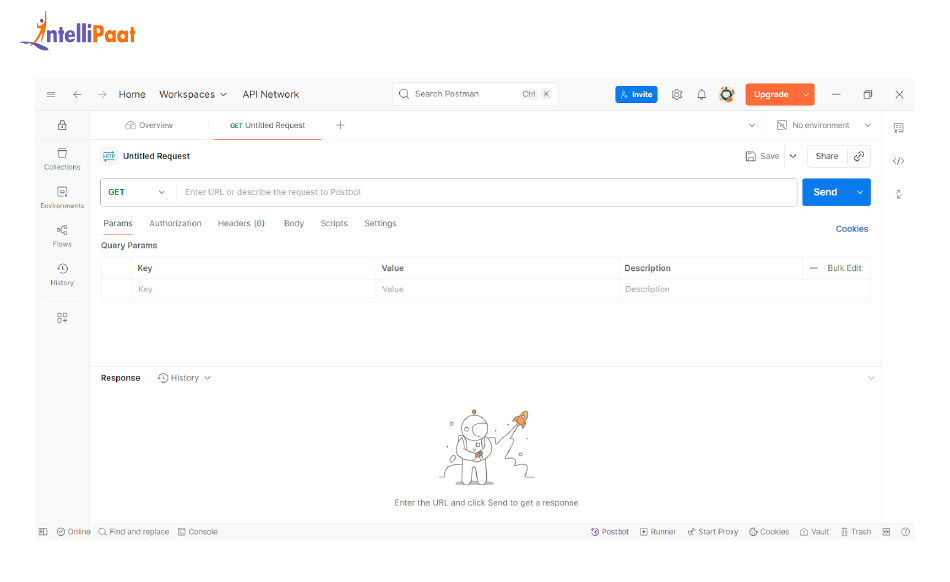The image size is (950, 582).
Task: Open Trash in the status bar
Action: 855,532
